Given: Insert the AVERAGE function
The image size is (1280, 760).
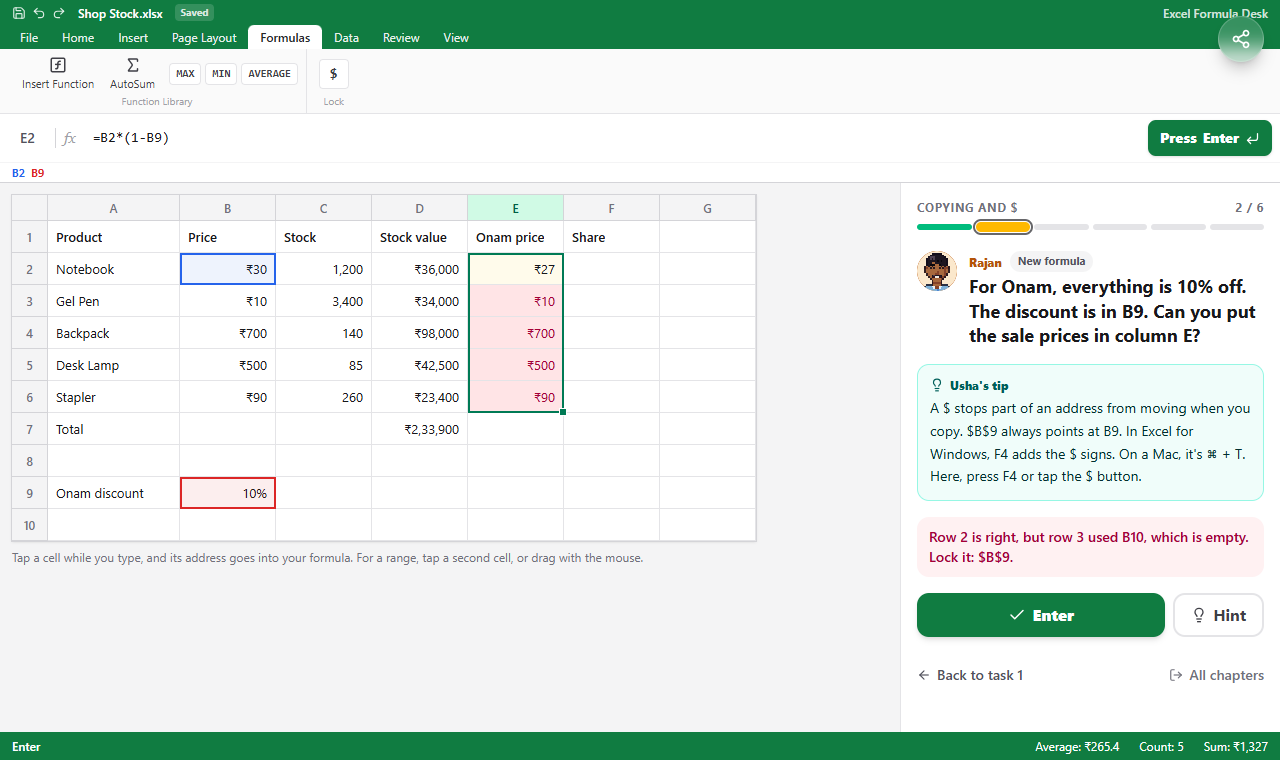Looking at the screenshot, I should [269, 74].
